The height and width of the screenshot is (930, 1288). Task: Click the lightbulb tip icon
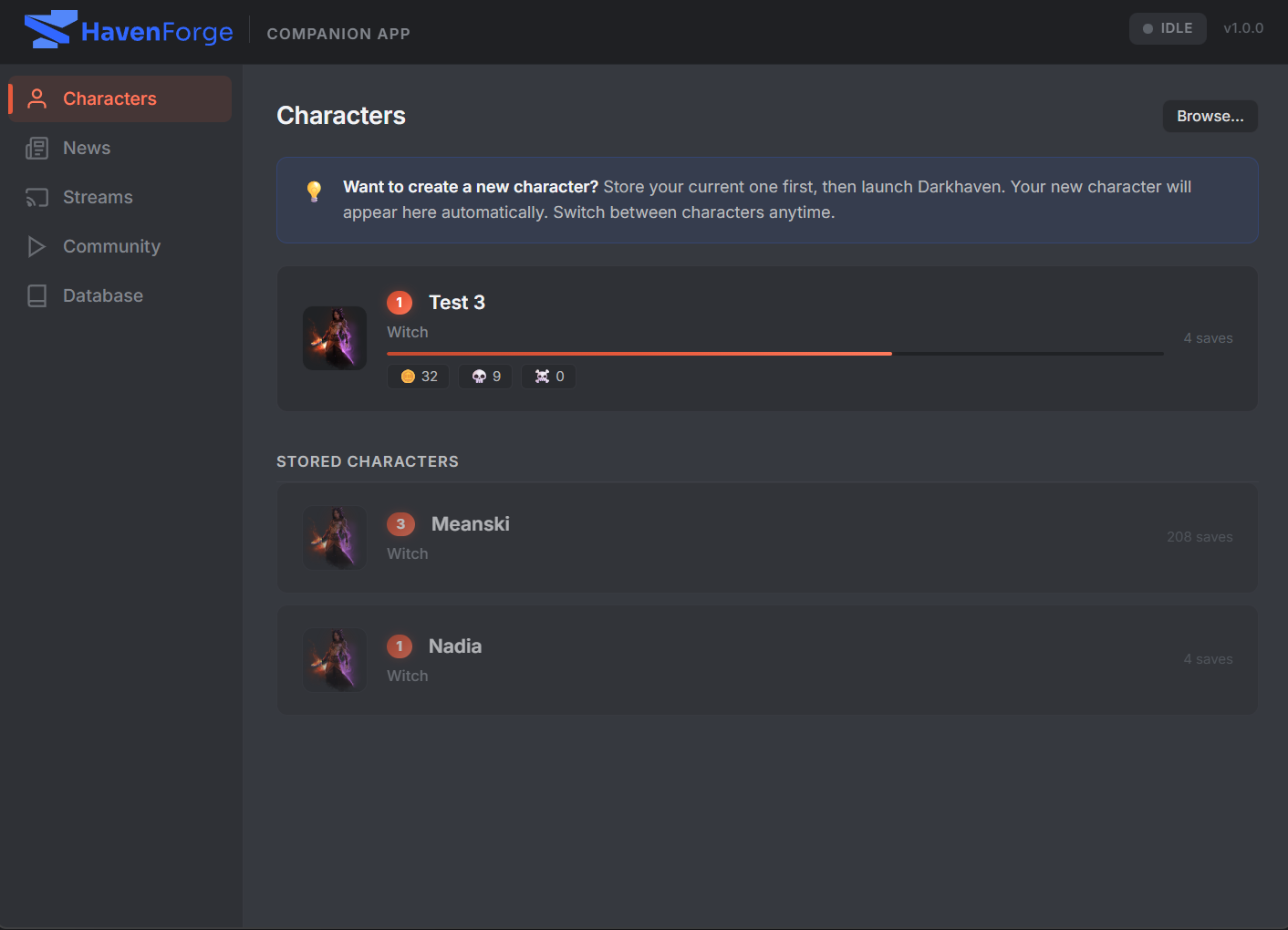[x=314, y=191]
